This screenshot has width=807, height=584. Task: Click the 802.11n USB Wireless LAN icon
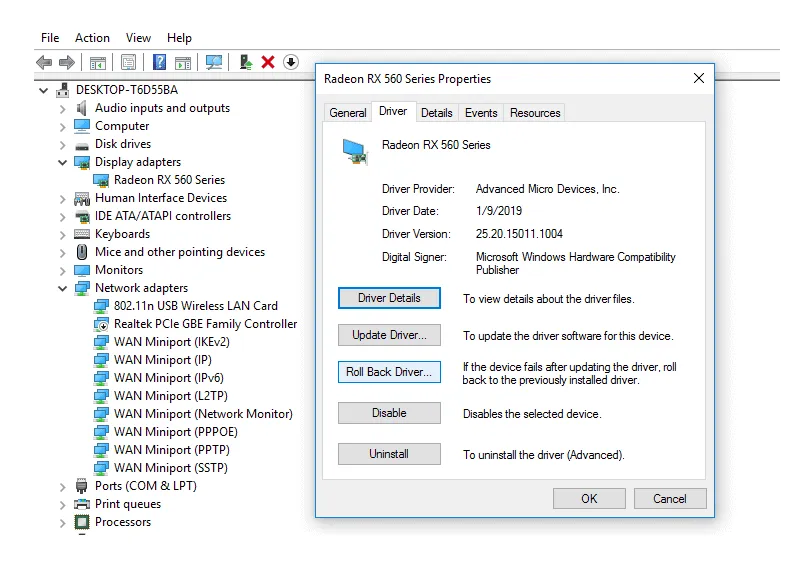(x=101, y=306)
